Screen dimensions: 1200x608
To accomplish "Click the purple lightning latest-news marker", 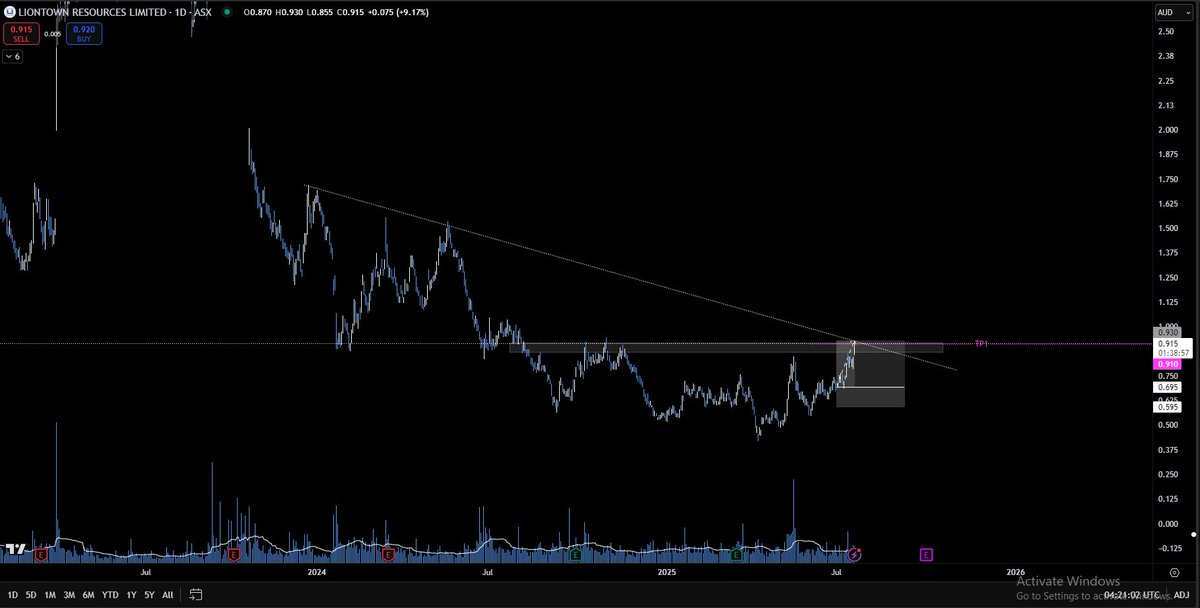I will tap(855, 553).
